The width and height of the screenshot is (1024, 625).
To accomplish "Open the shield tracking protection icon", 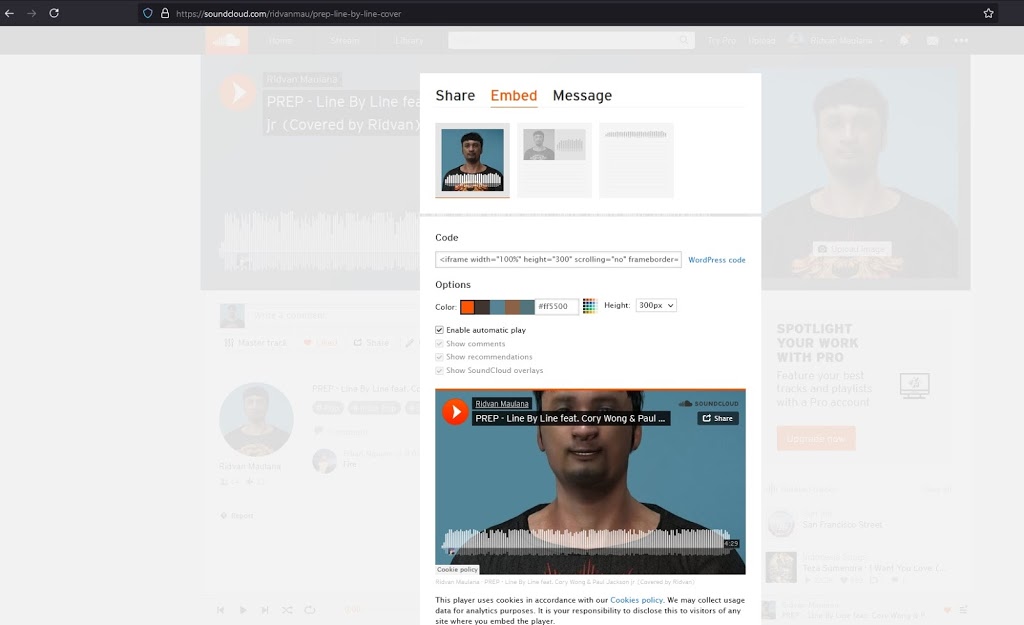I will click(x=148, y=13).
